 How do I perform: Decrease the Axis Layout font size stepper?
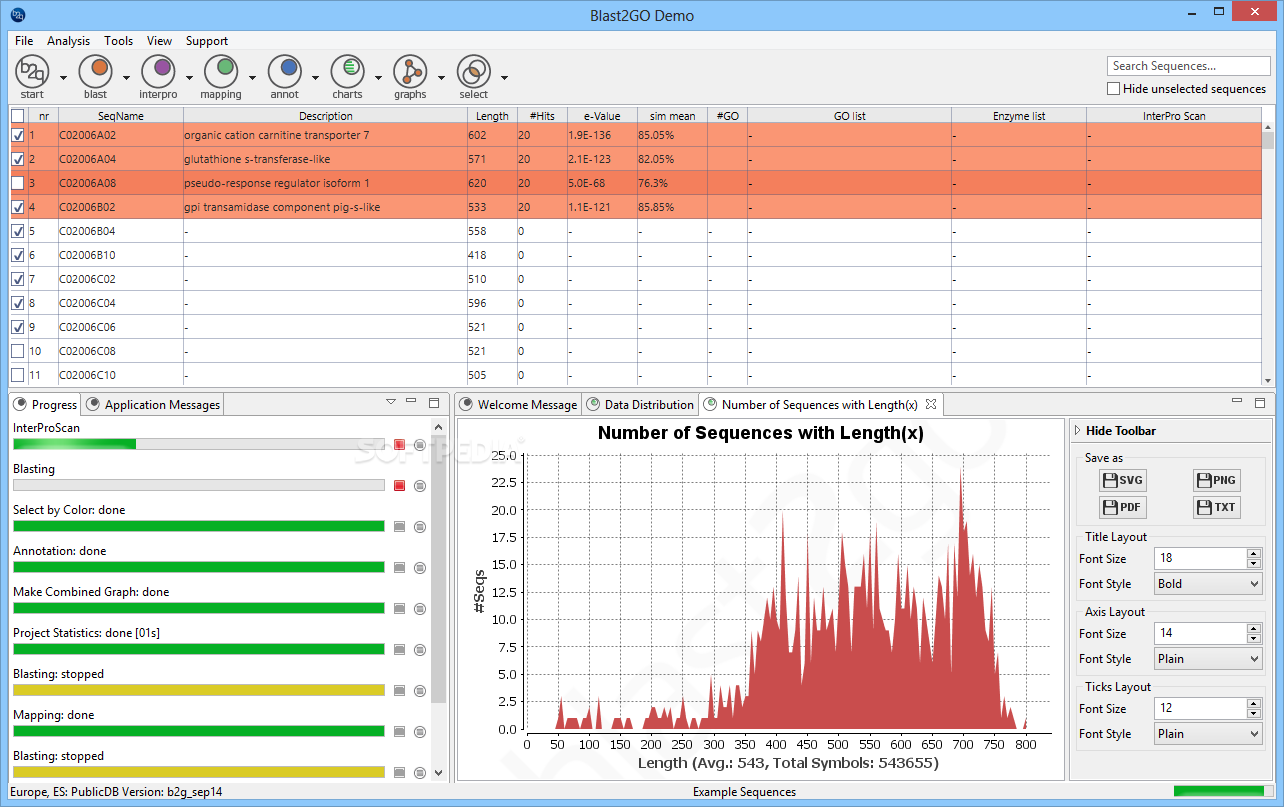(x=1254, y=639)
